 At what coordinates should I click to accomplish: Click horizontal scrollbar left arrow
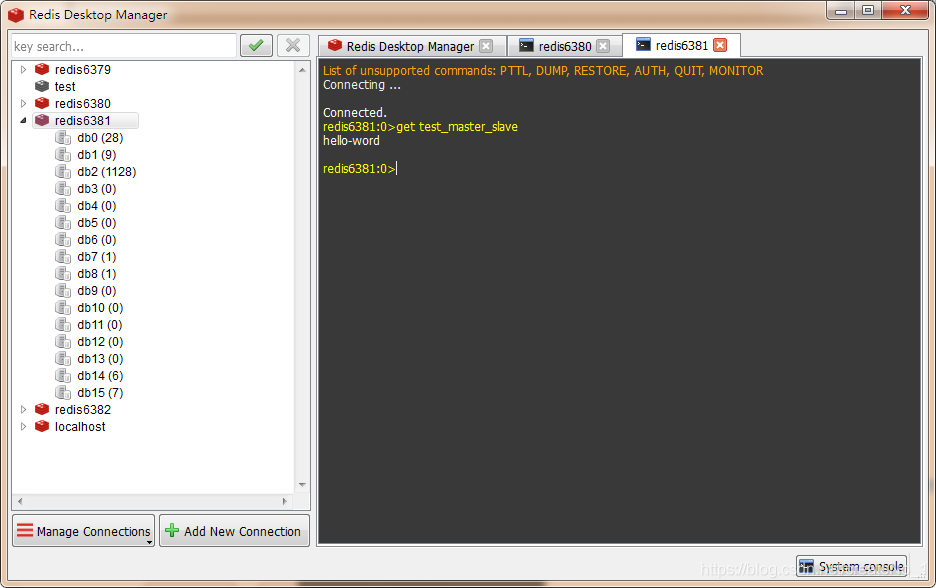point(20,501)
